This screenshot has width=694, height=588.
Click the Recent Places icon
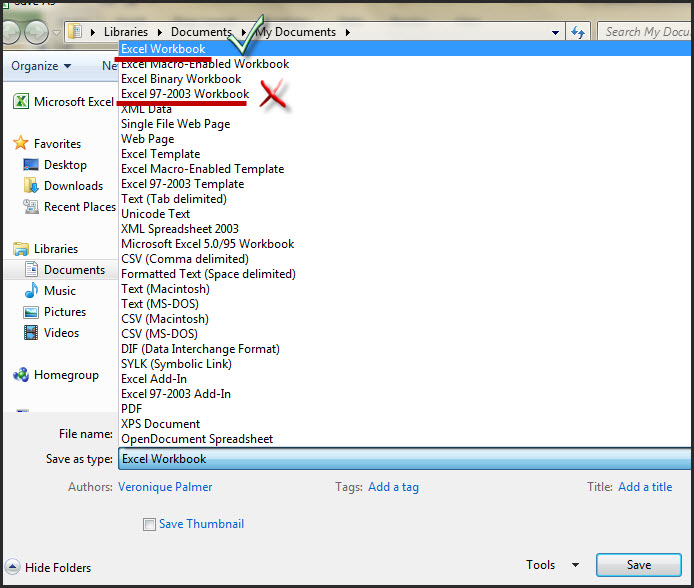coord(30,207)
